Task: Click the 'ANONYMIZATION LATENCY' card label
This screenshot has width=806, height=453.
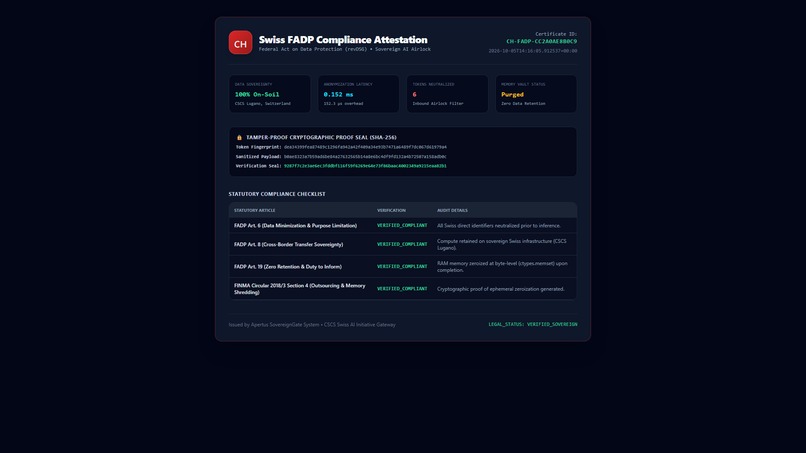Action: pos(348,84)
